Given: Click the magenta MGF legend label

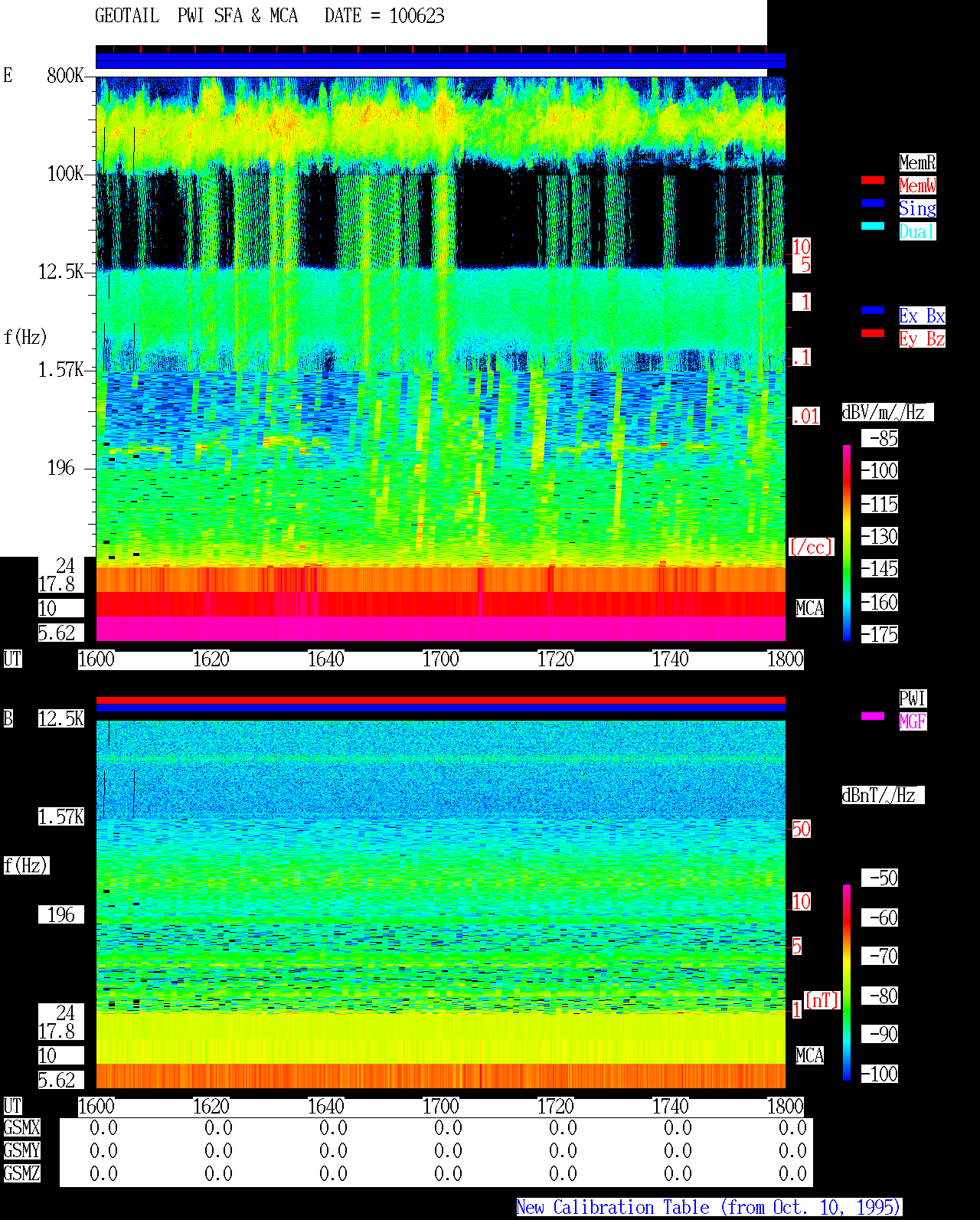Looking at the screenshot, I should [x=913, y=721].
